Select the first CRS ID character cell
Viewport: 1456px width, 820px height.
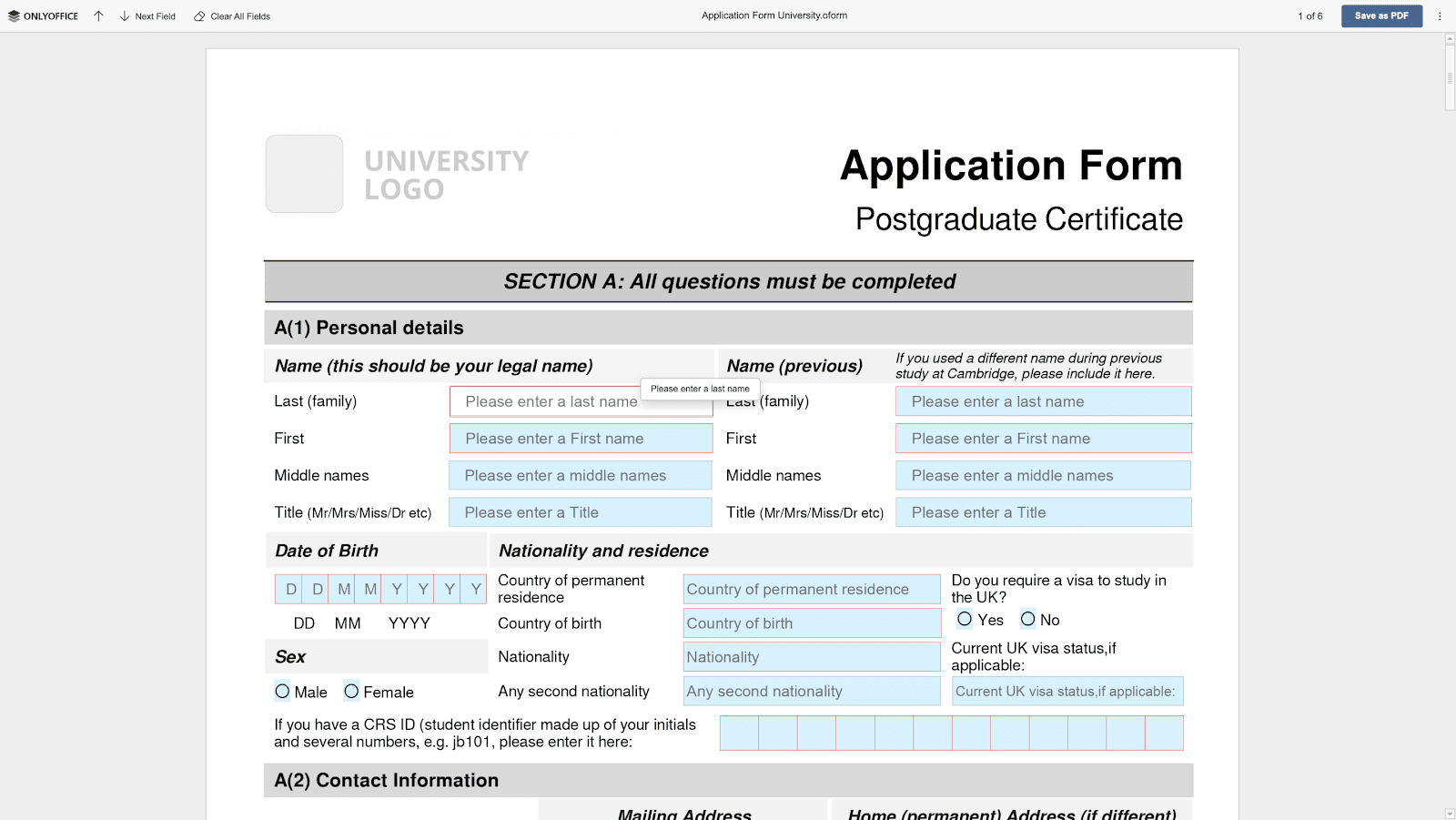point(739,734)
